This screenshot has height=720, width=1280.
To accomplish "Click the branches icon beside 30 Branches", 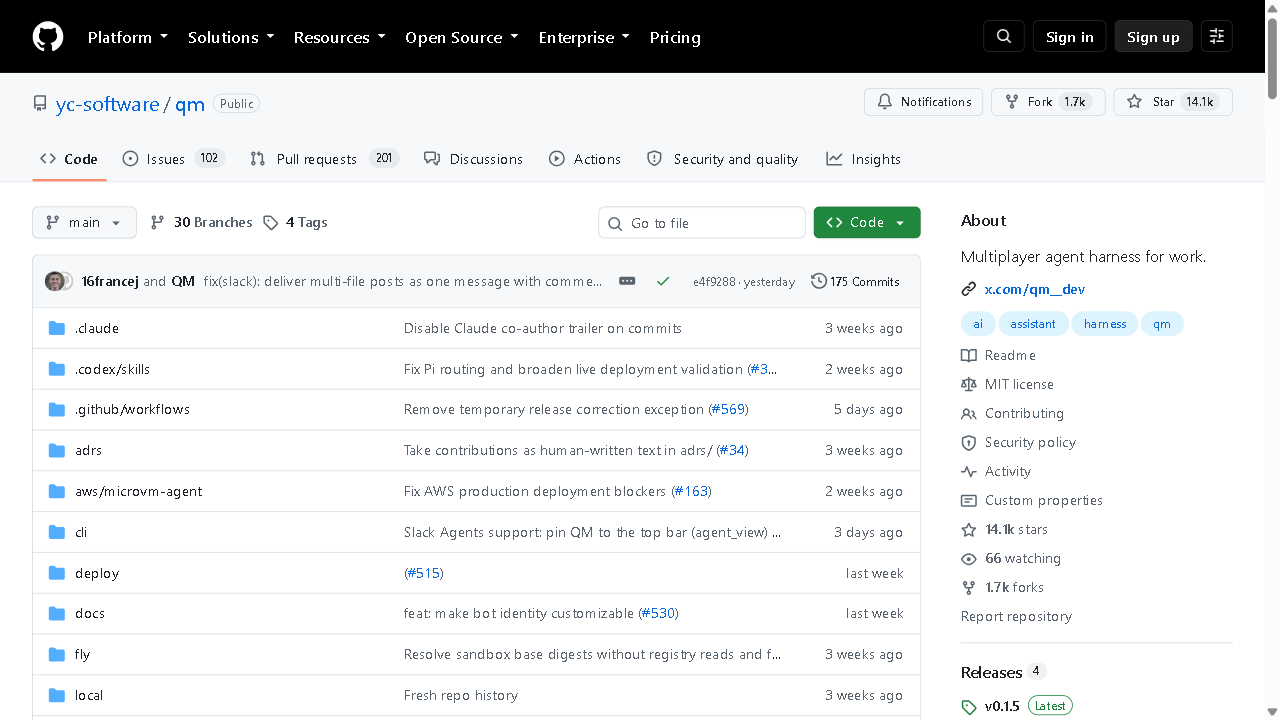I will click(157, 222).
